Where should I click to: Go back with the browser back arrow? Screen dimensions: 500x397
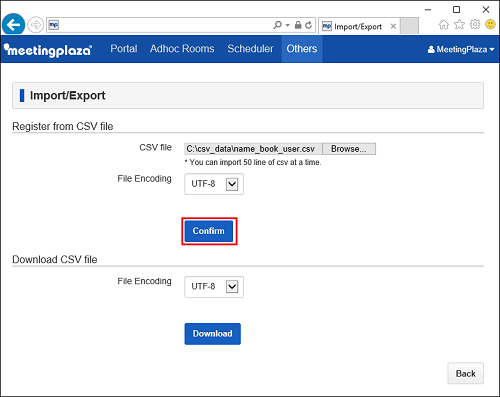13,25
